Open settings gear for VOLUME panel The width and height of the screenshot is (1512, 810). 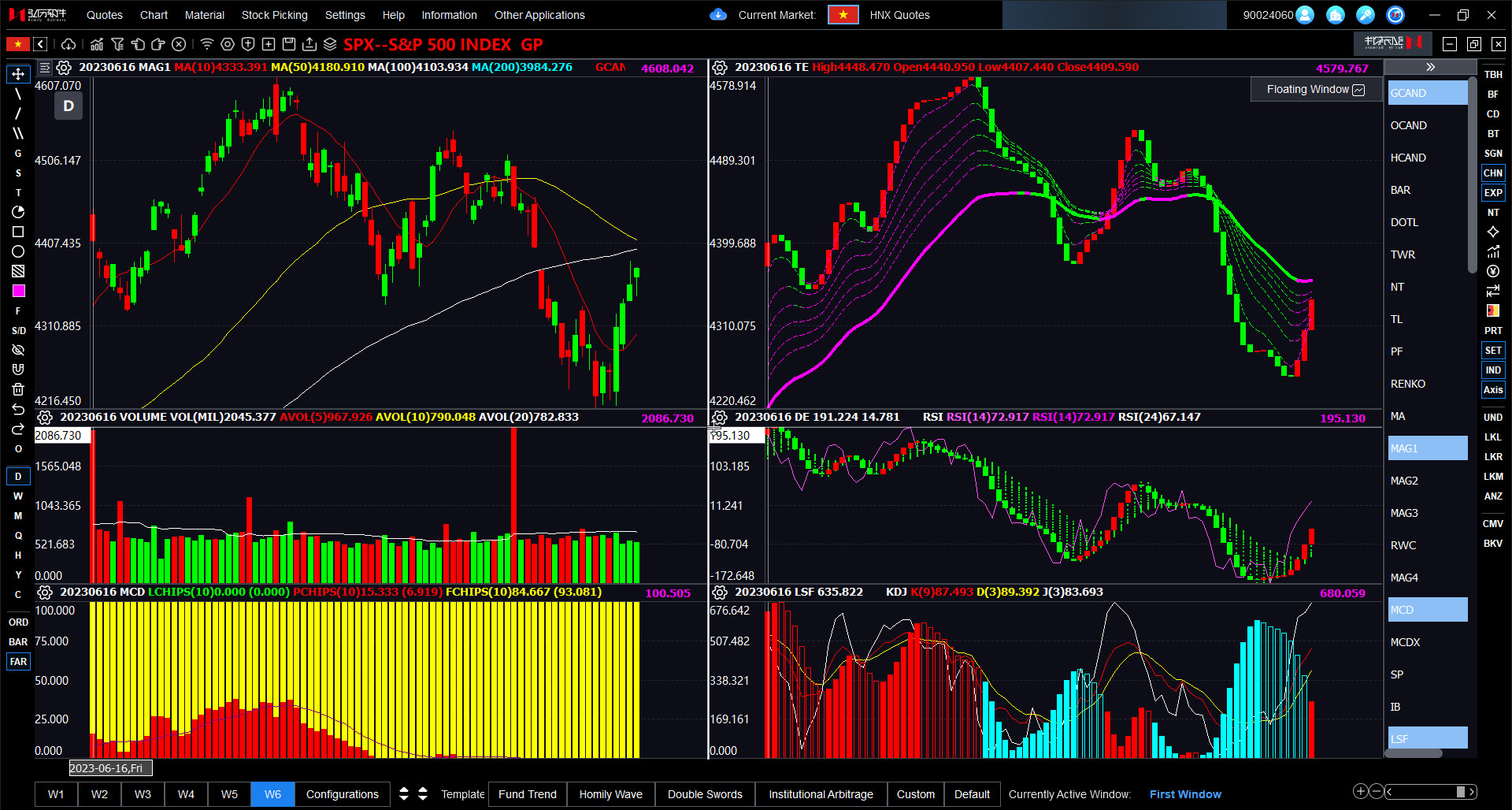pos(45,418)
